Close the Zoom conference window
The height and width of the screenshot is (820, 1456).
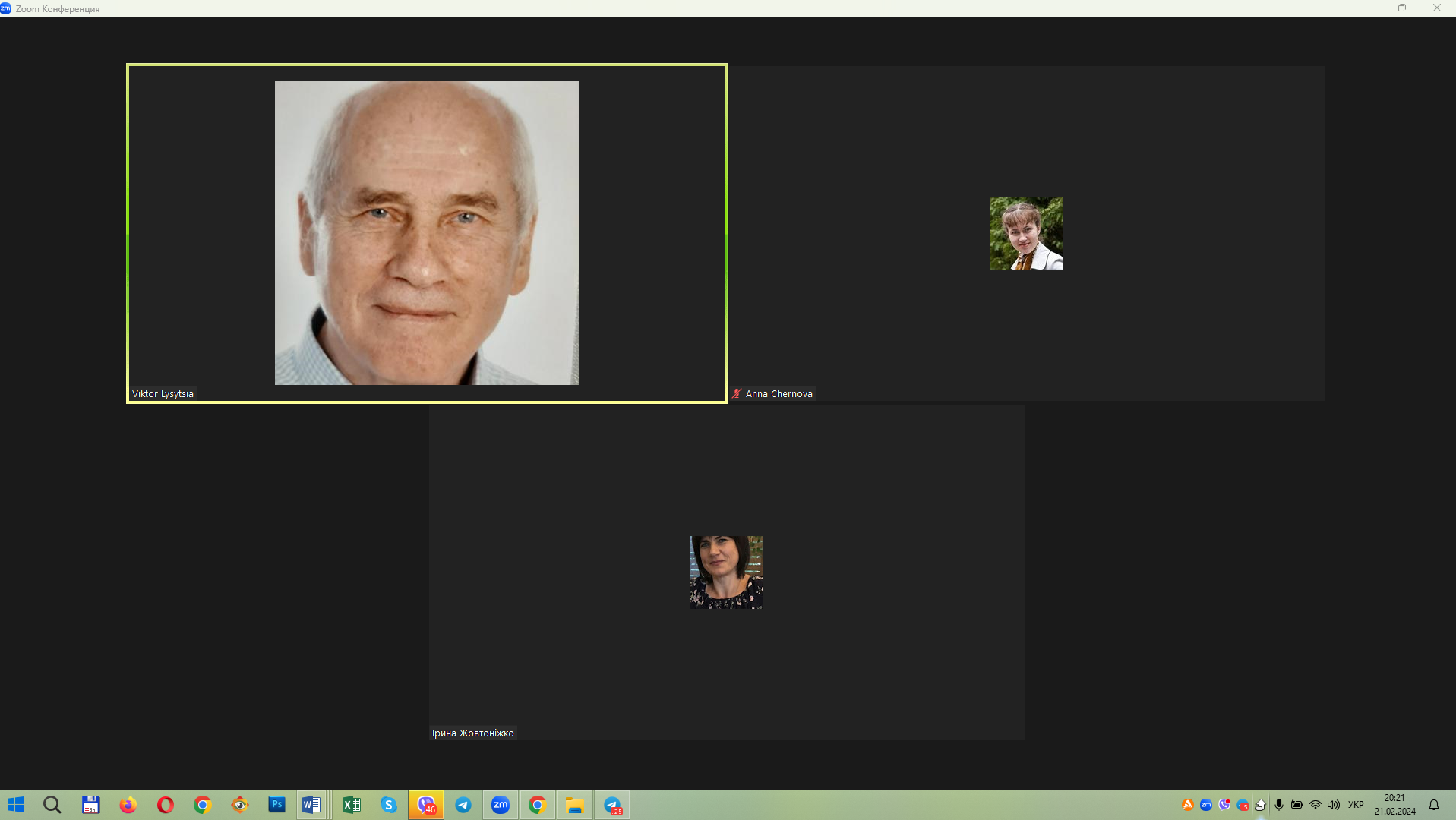1437,8
